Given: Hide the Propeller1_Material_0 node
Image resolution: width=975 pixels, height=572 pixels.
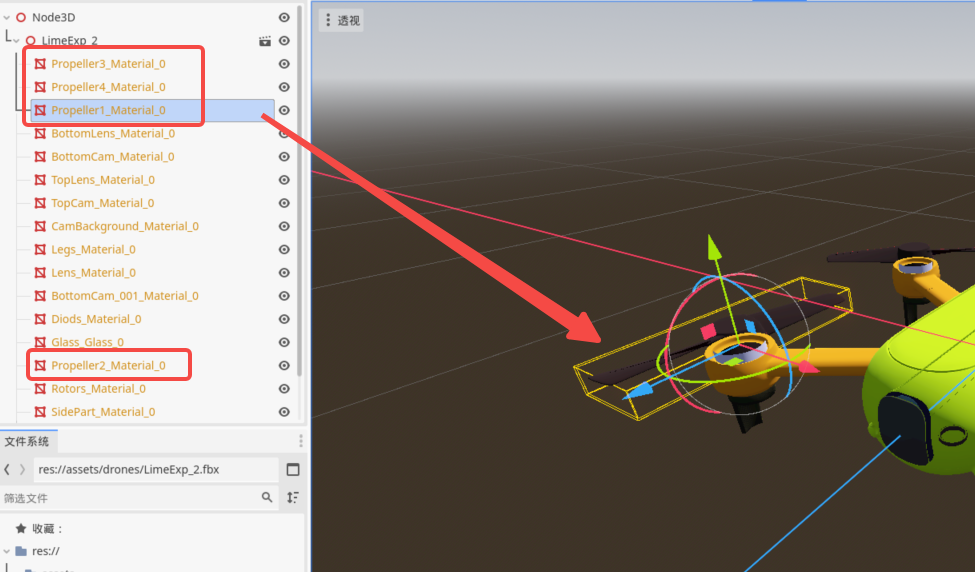Looking at the screenshot, I should pos(284,110).
